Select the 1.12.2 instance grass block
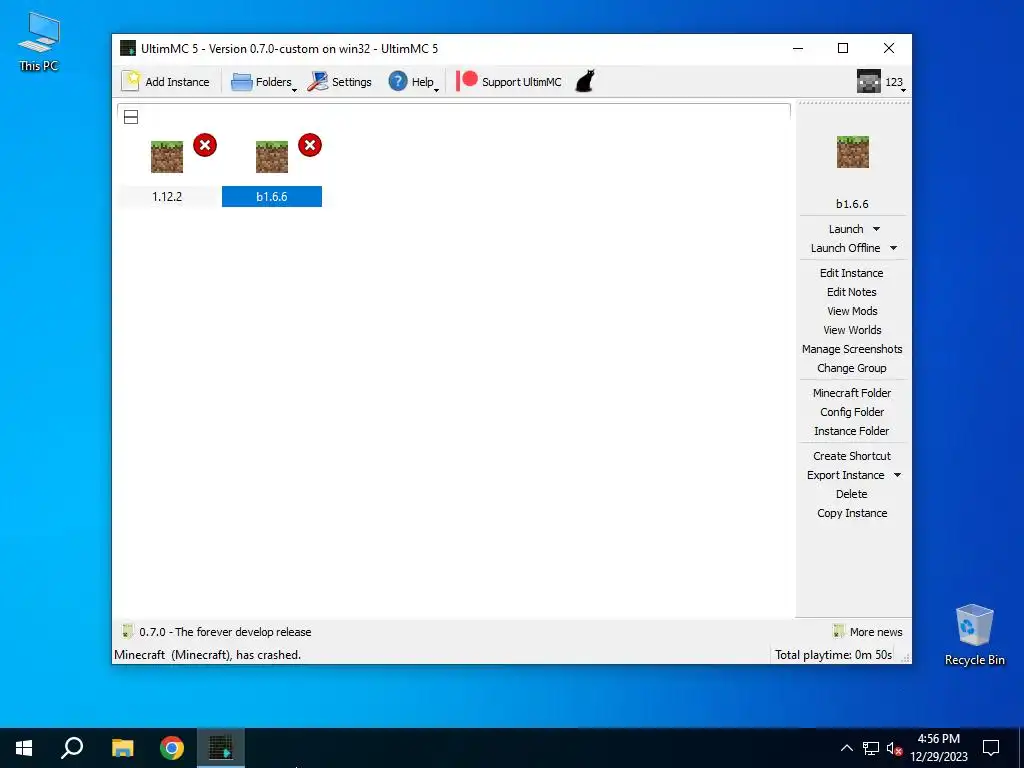The height and width of the screenshot is (768, 1024). 167,157
